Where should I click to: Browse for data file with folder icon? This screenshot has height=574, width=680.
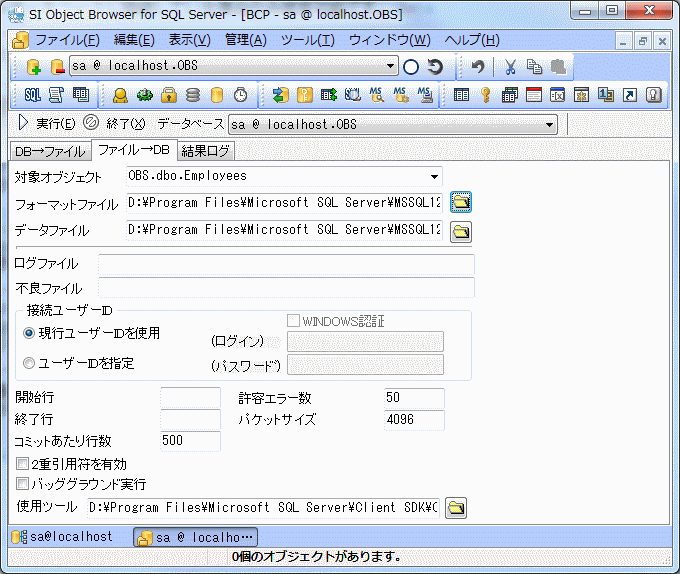coord(461,232)
